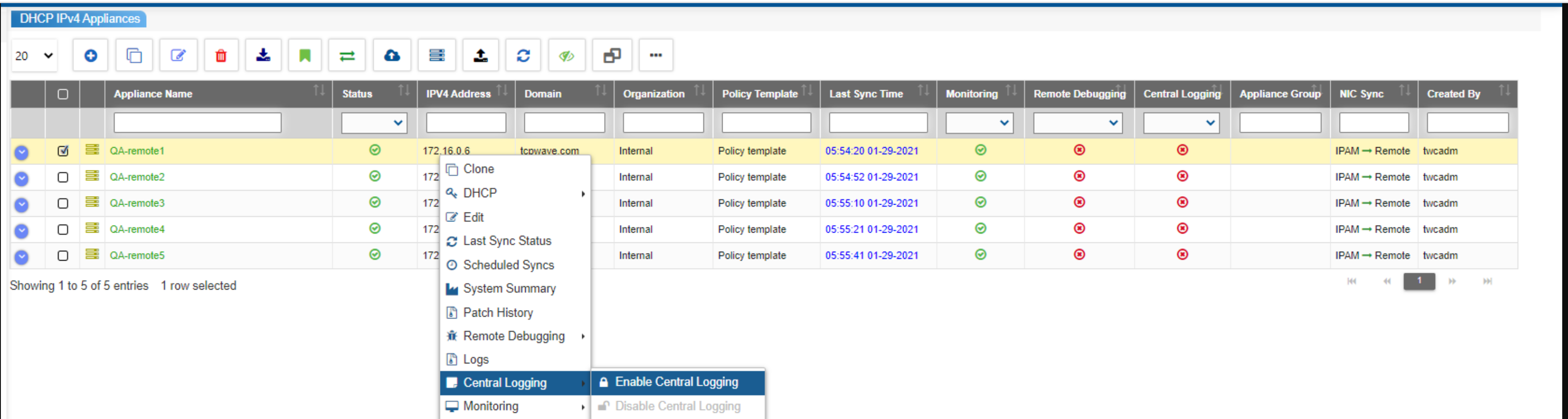Open the Remote Debugging filter dropdown

tap(1078, 123)
